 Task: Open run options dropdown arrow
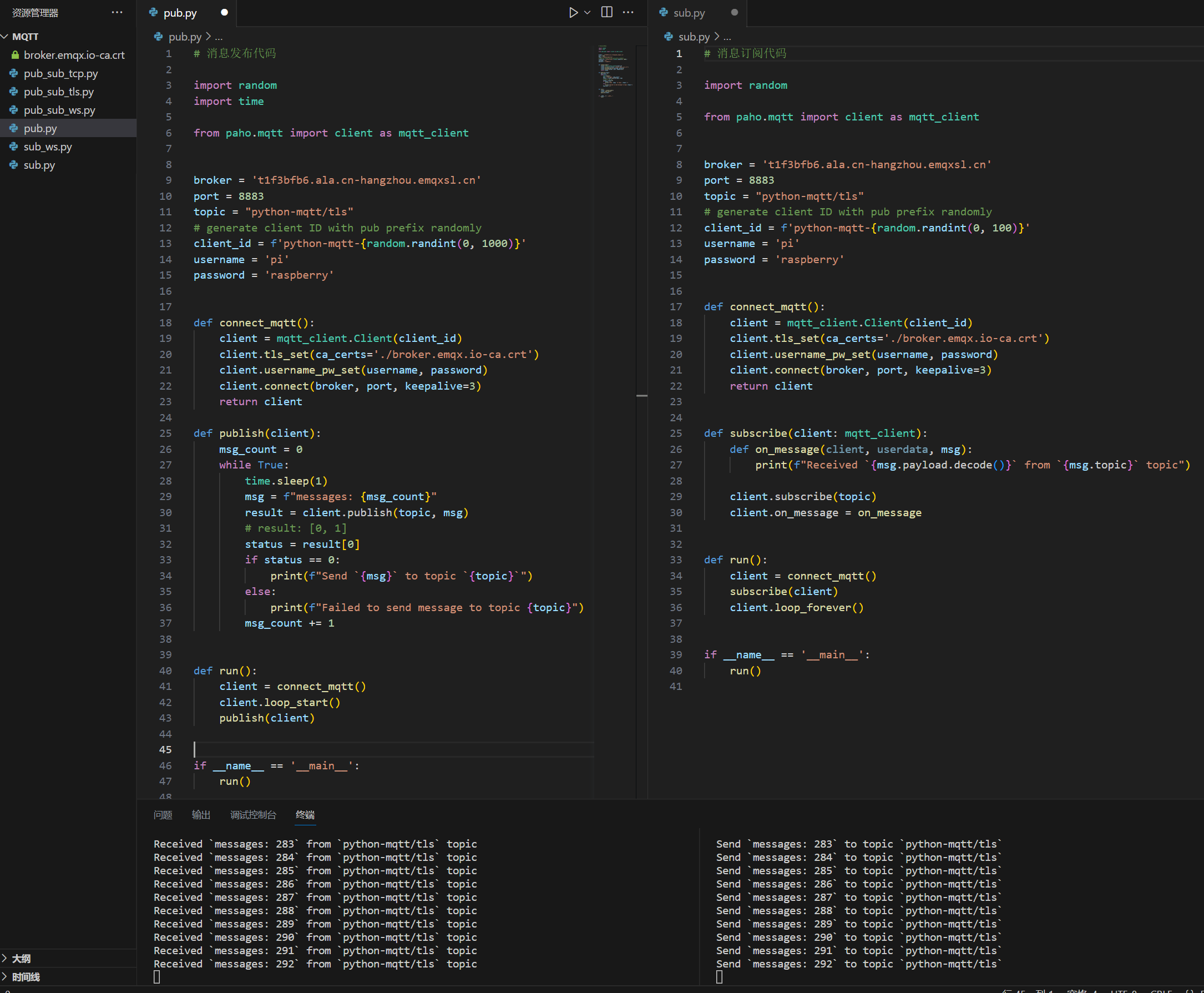point(587,13)
